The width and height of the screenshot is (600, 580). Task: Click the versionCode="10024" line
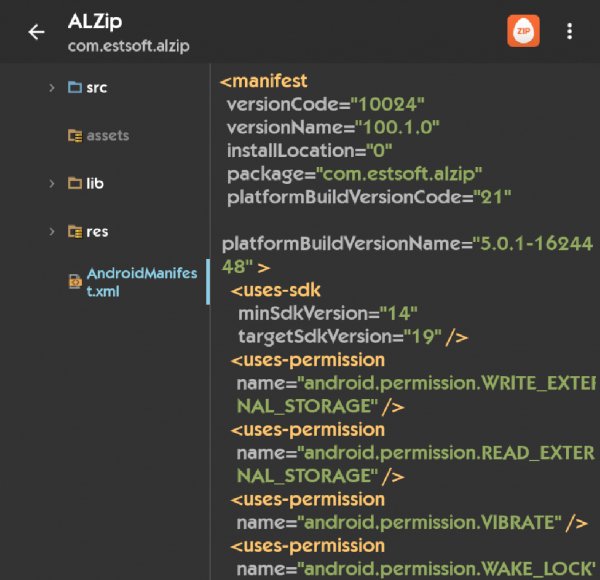(x=326, y=104)
